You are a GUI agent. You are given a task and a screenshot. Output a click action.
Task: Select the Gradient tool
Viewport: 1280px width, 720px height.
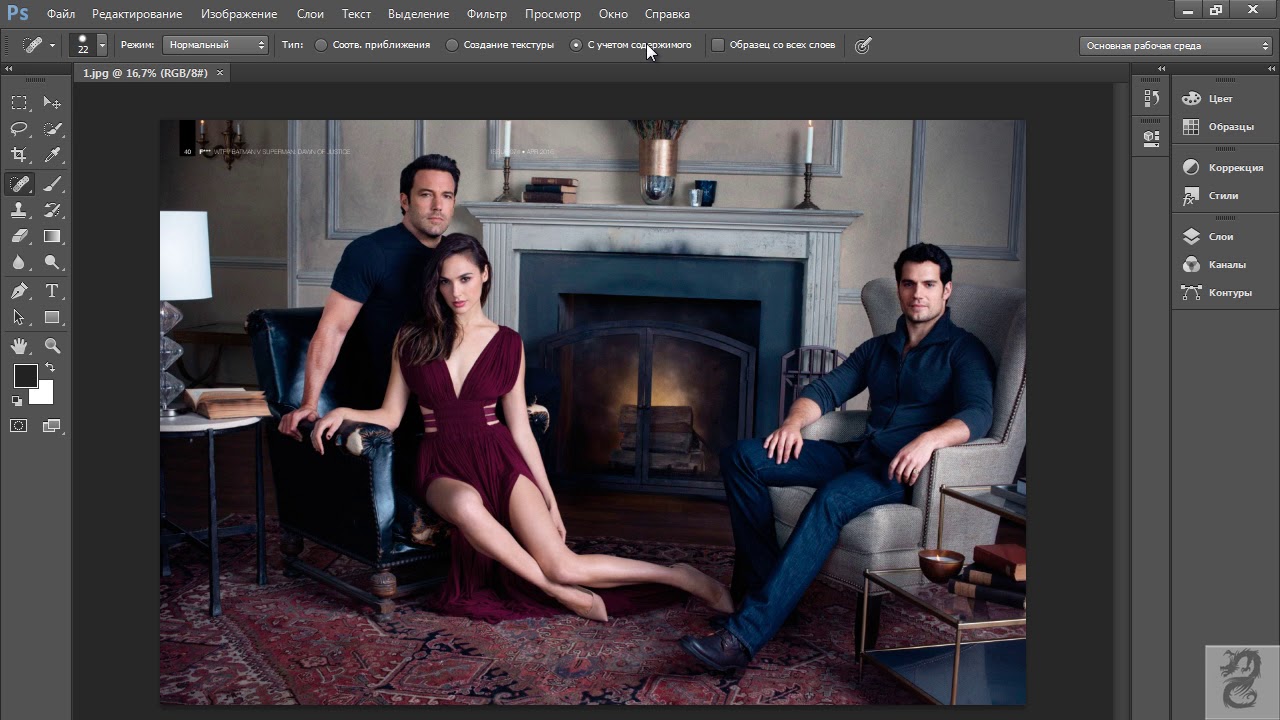(x=52, y=237)
